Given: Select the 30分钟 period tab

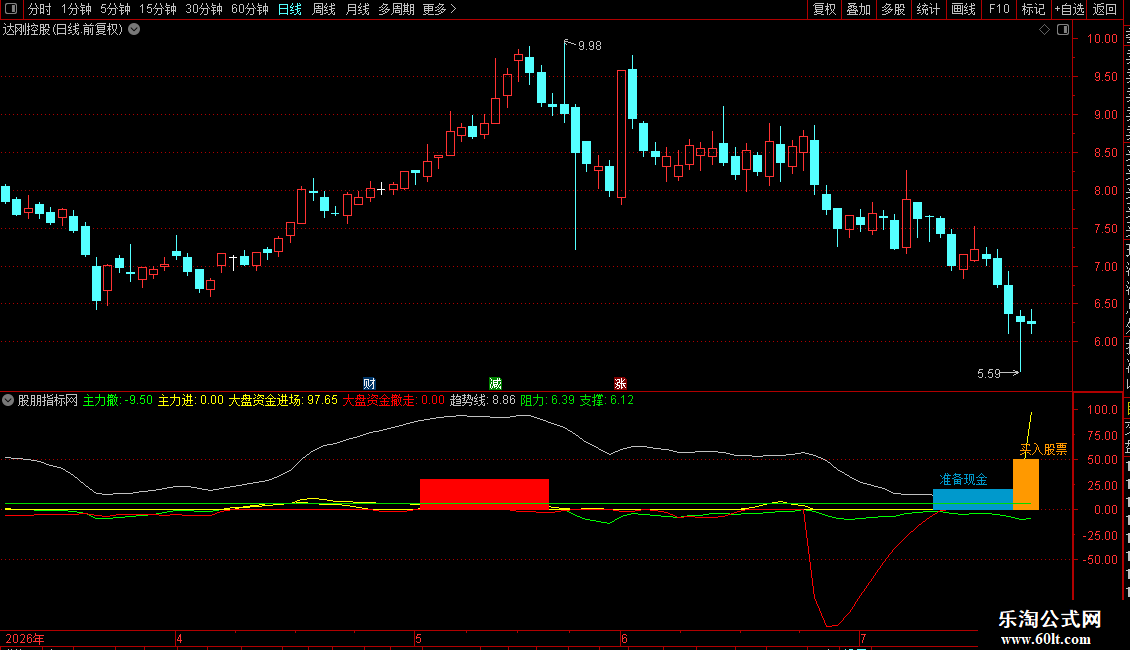Looking at the screenshot, I should 204,9.
